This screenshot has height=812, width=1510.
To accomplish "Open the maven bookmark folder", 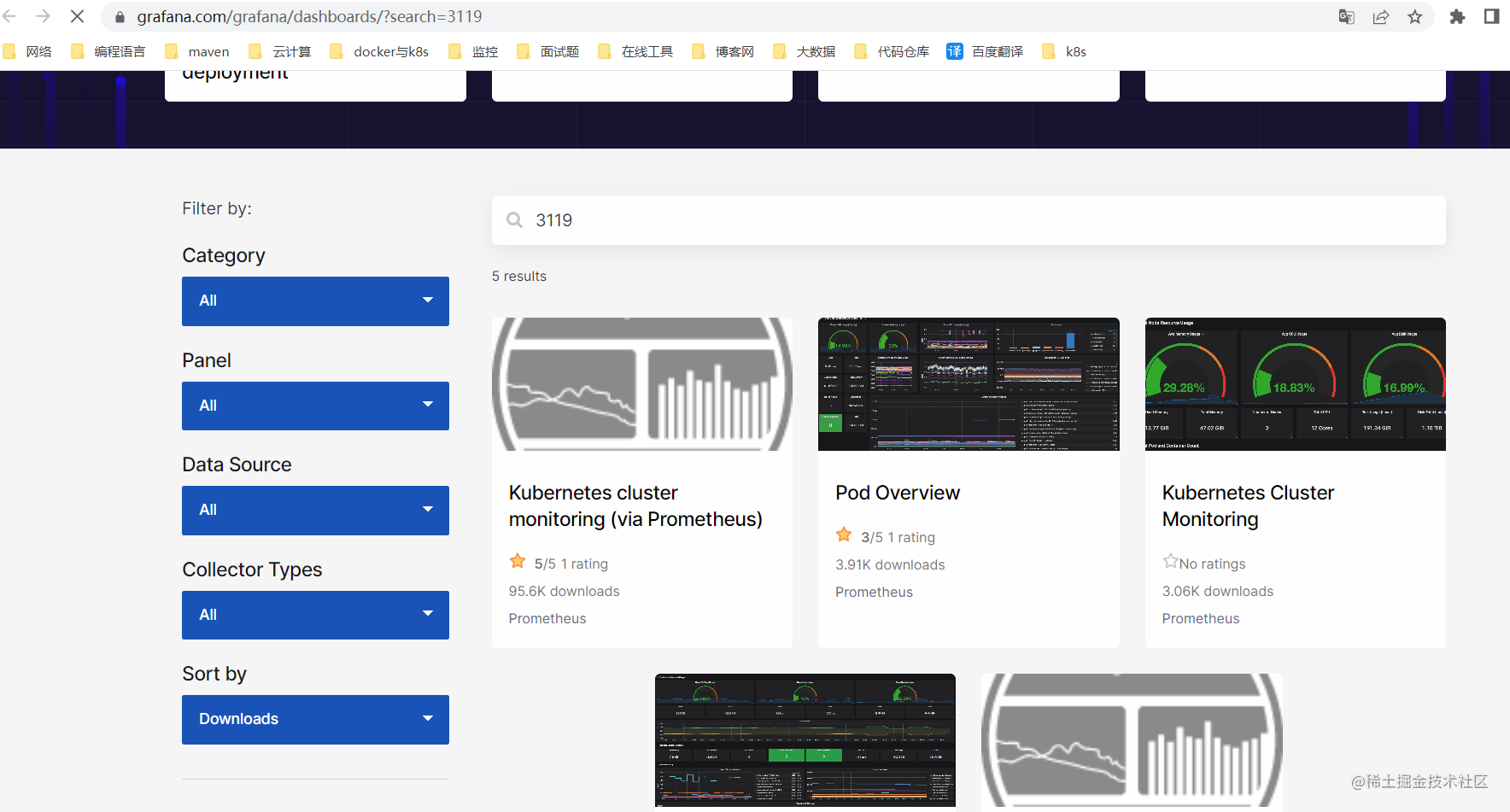I will point(197,52).
